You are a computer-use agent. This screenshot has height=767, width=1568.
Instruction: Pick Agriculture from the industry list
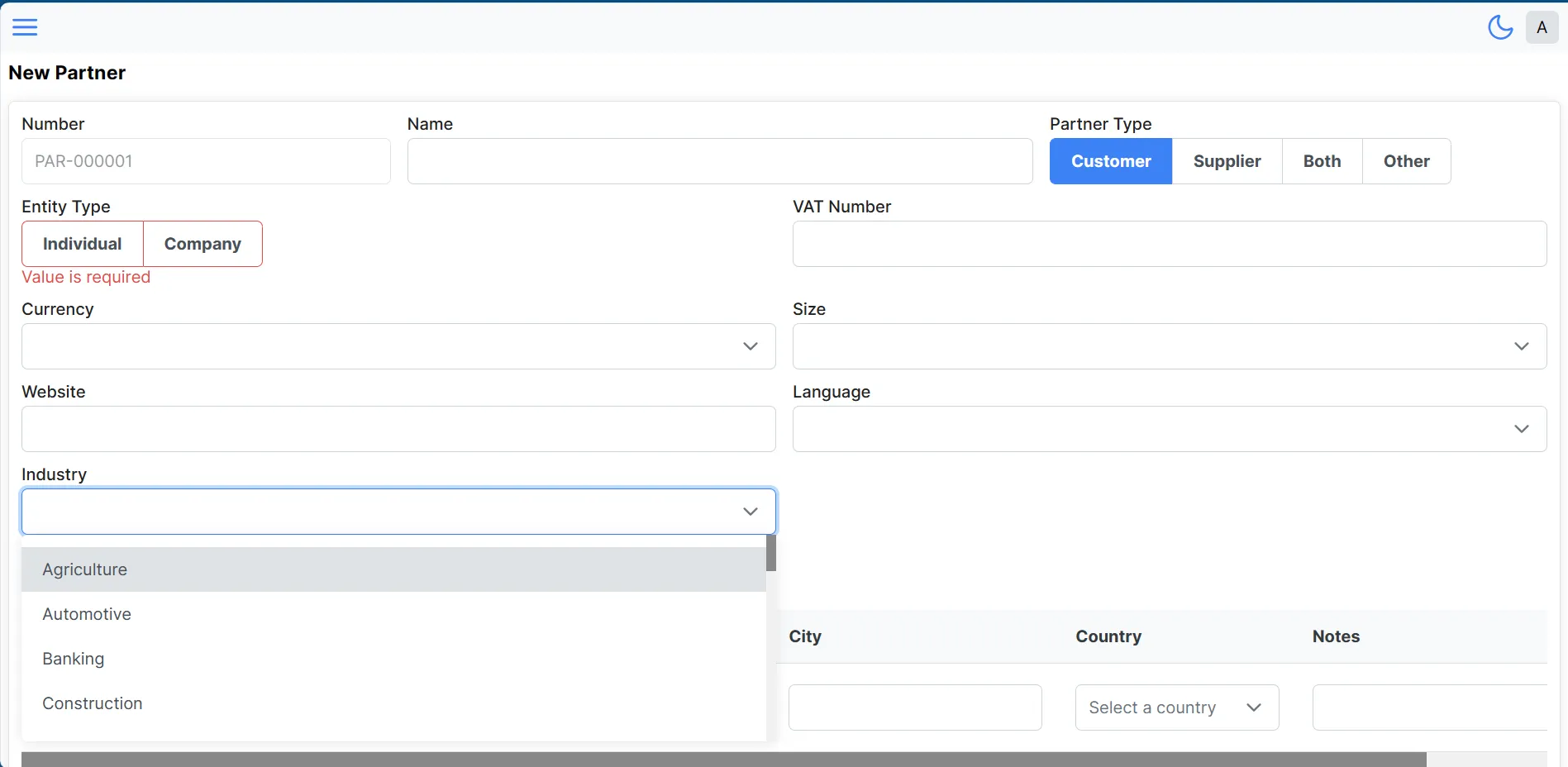(x=84, y=569)
